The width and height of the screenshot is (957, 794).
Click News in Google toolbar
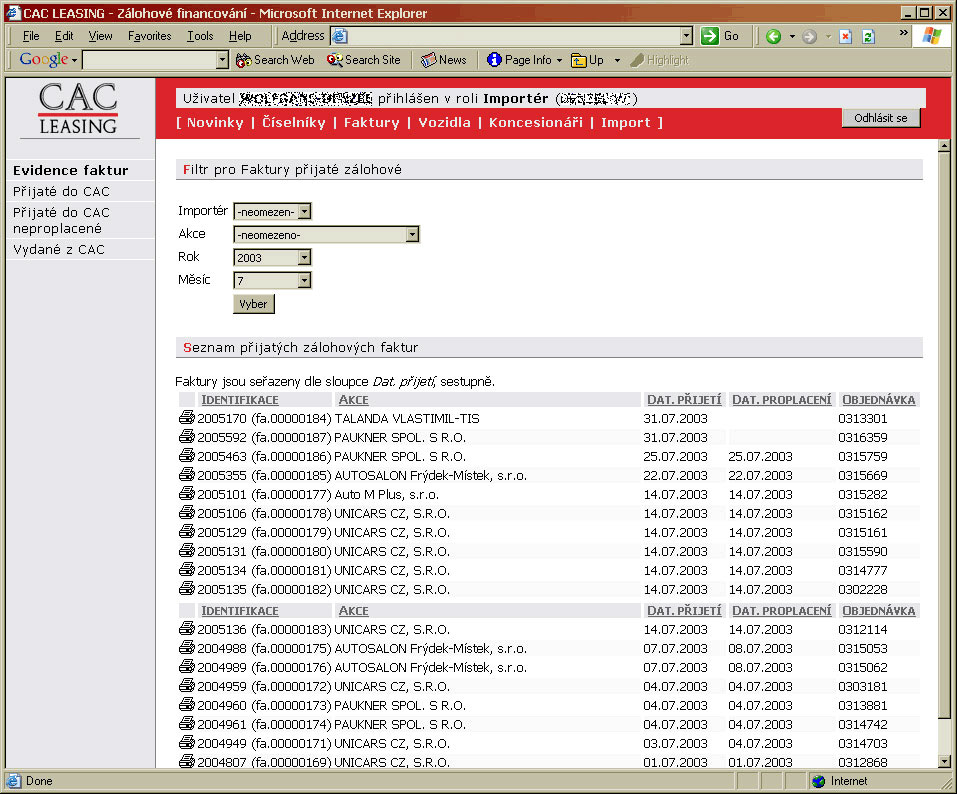[444, 60]
